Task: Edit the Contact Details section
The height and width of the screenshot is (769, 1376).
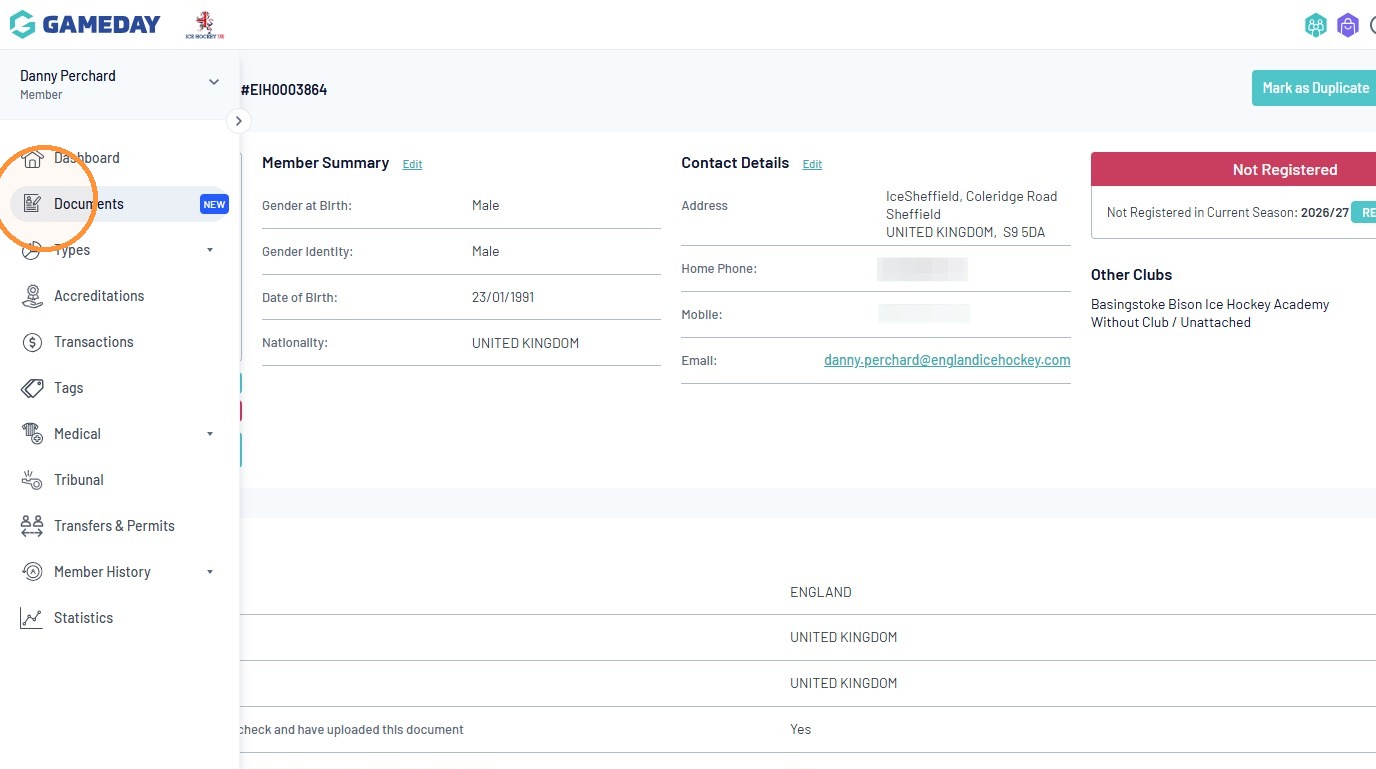Action: [812, 165]
